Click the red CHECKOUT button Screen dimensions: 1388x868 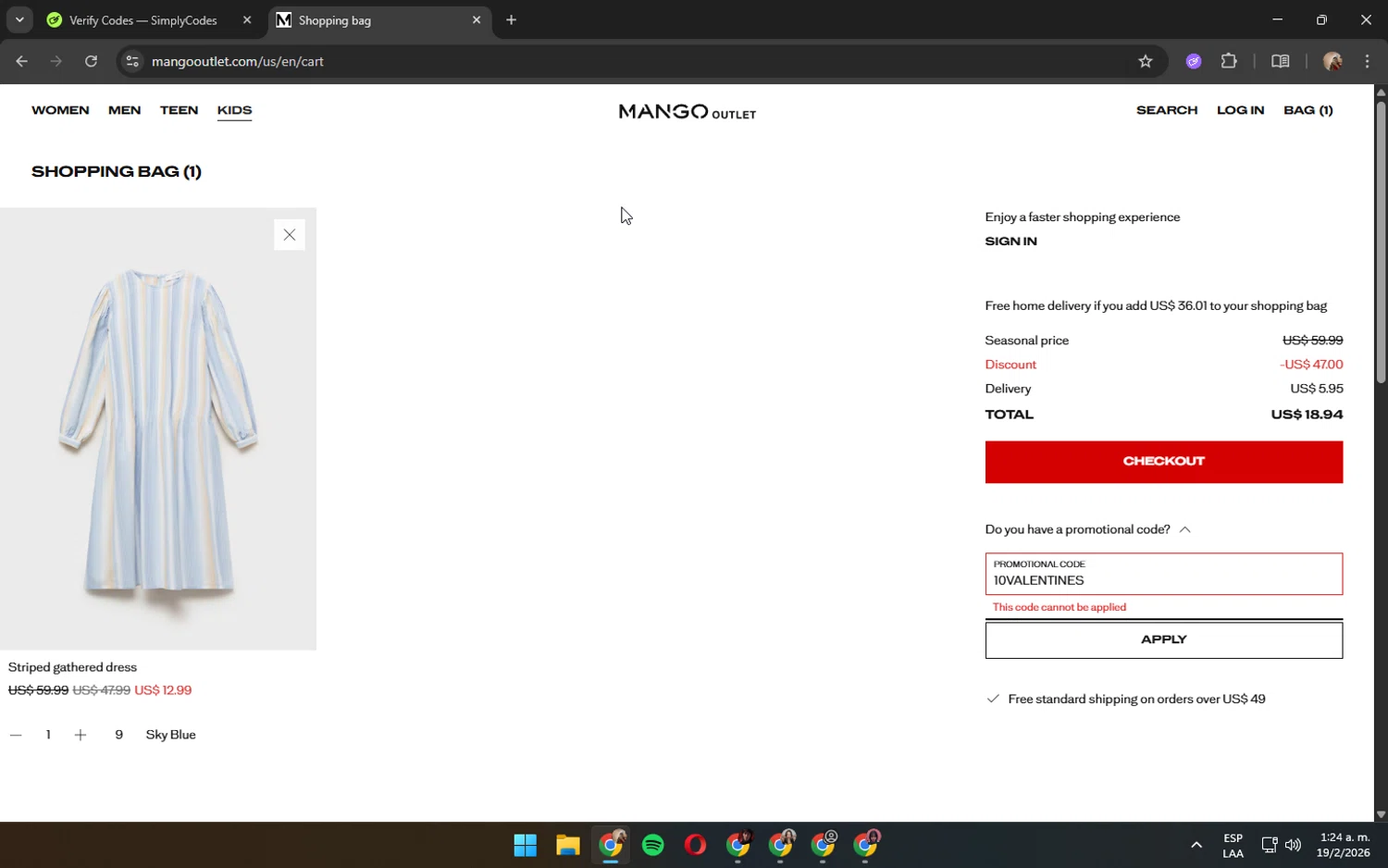(x=1164, y=462)
